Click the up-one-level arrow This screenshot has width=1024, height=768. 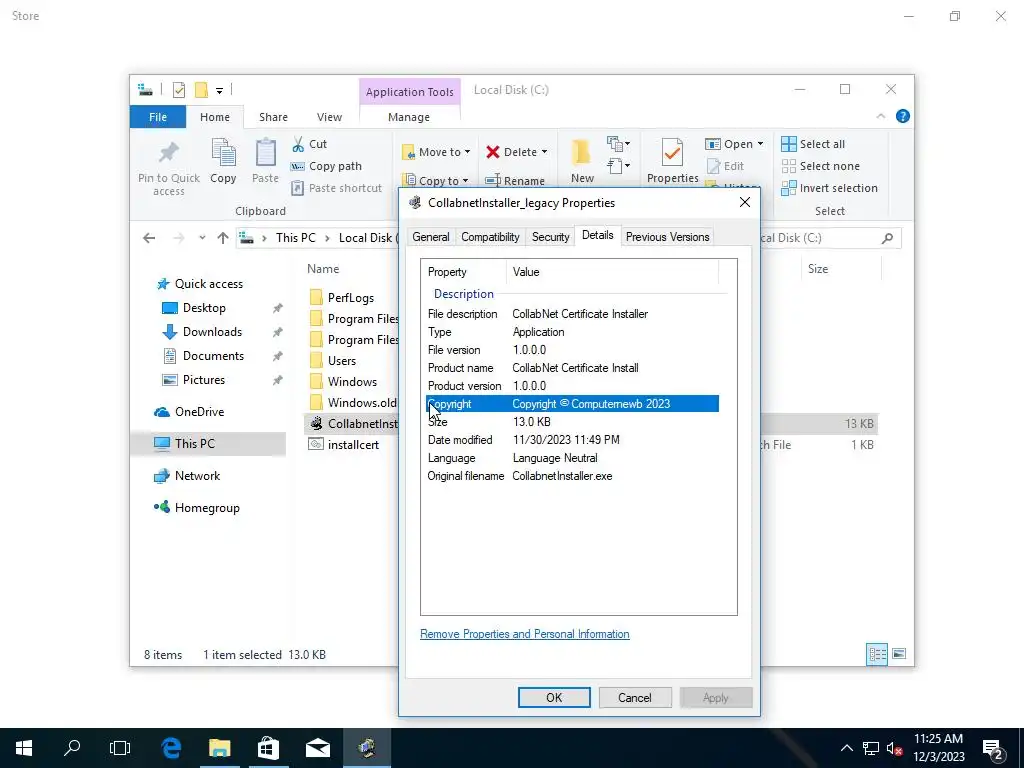pyautogui.click(x=223, y=238)
